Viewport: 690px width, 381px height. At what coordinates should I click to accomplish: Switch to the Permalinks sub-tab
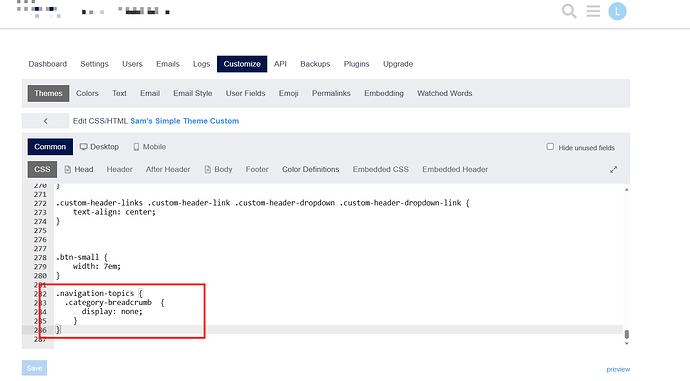[331, 93]
